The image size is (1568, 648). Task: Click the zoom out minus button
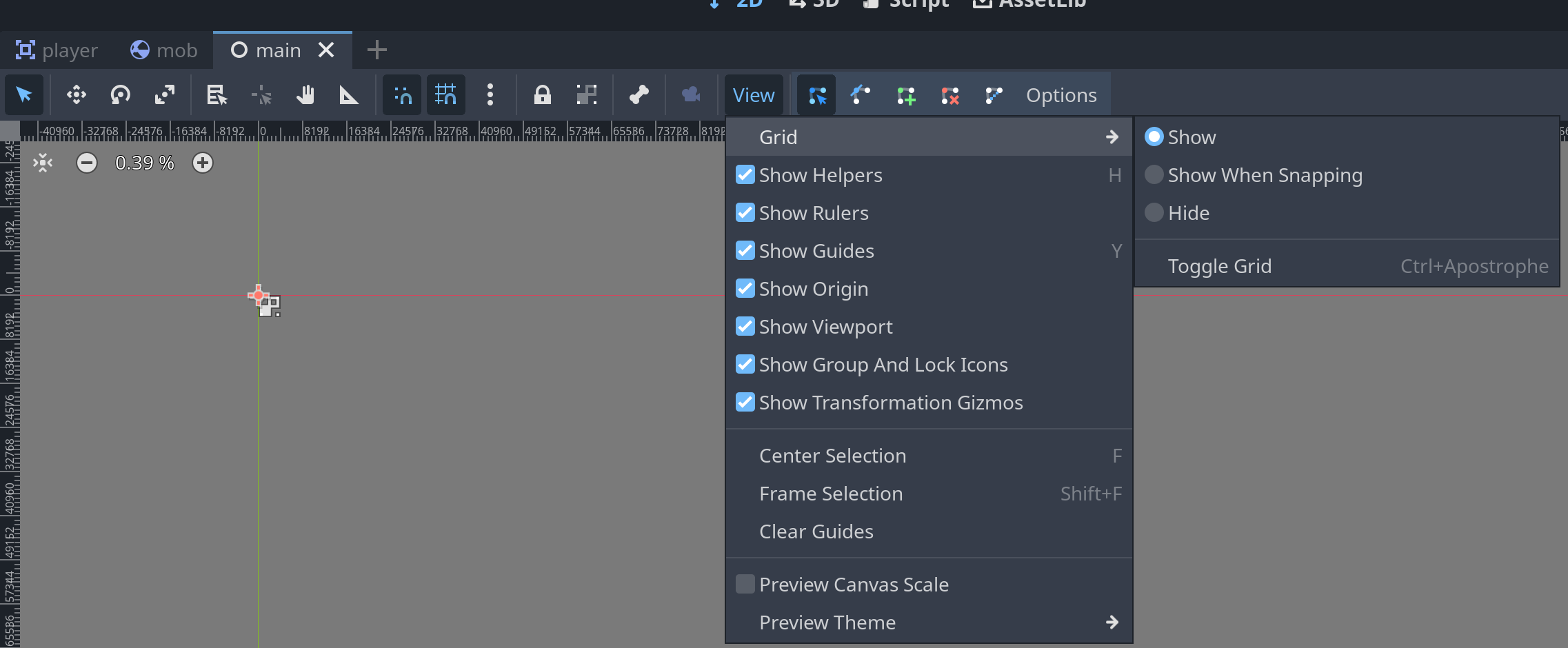click(x=87, y=163)
